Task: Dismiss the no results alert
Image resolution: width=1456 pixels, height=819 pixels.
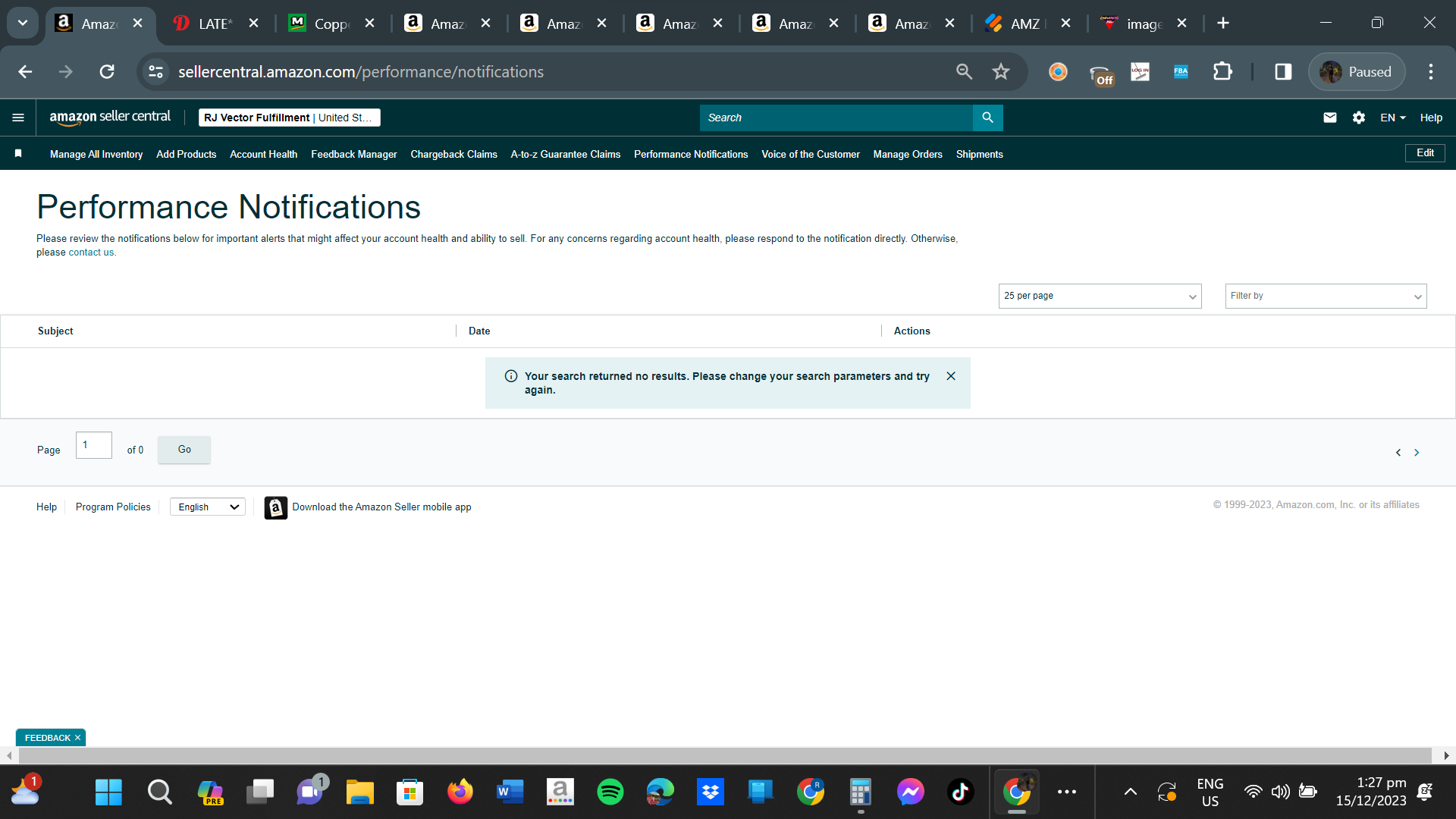Action: [x=951, y=376]
